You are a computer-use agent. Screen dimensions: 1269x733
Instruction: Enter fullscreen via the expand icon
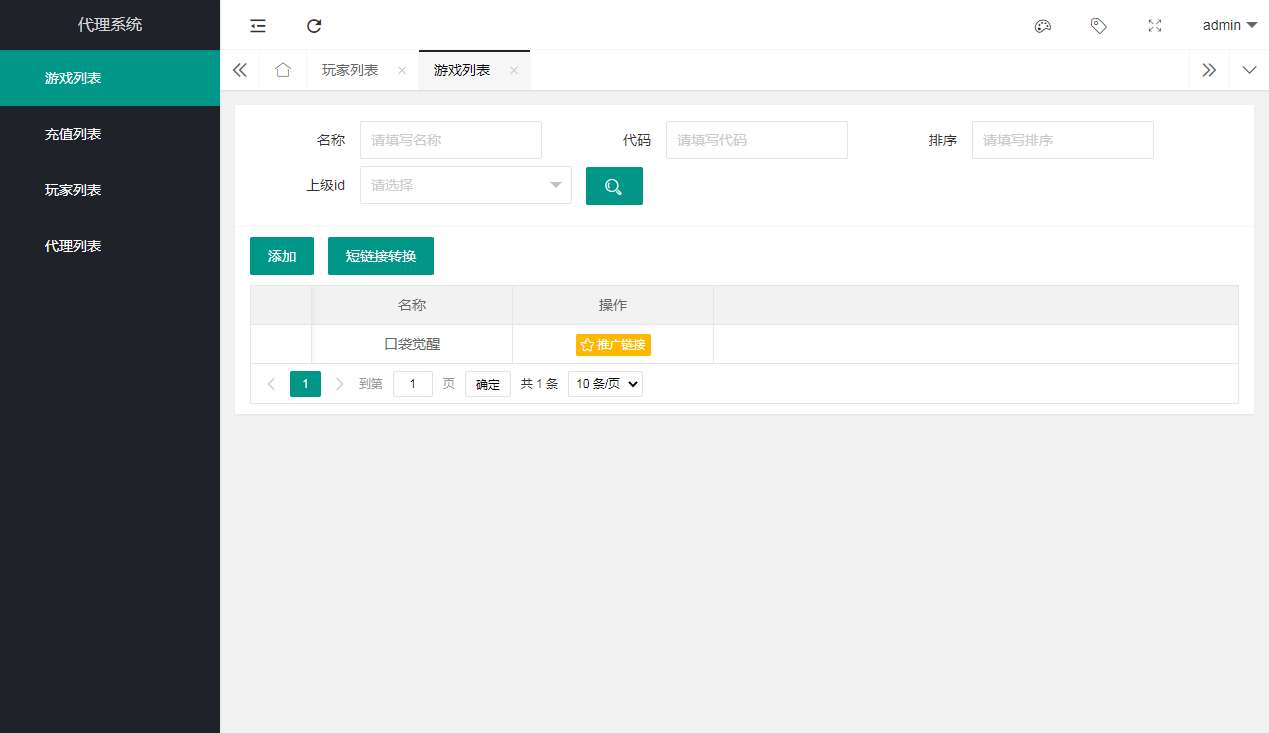1155,26
